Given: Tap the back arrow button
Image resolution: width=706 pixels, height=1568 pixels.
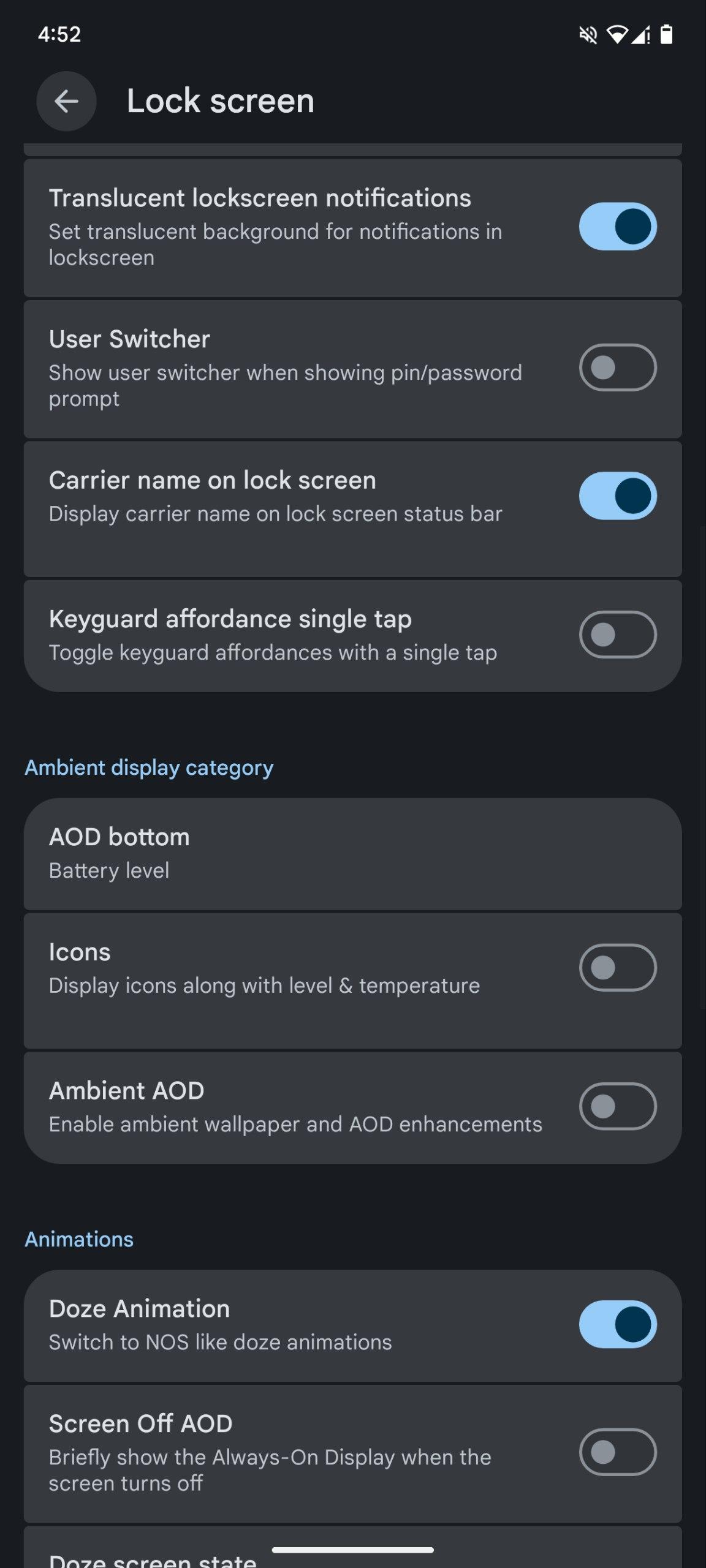Looking at the screenshot, I should pyautogui.click(x=66, y=101).
